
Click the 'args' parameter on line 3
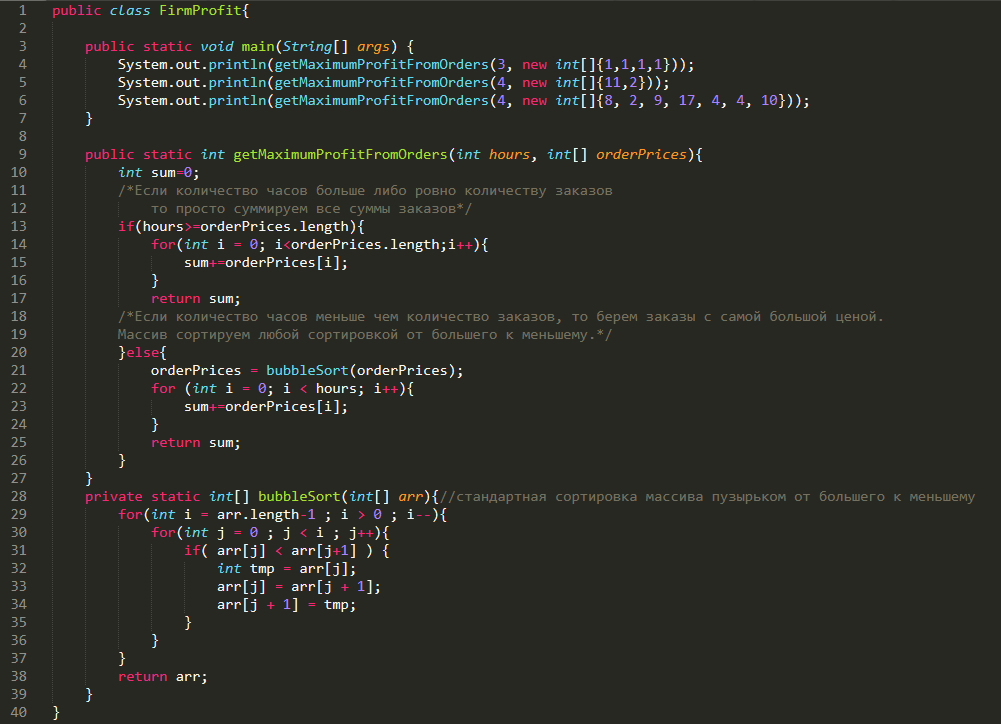coord(373,47)
